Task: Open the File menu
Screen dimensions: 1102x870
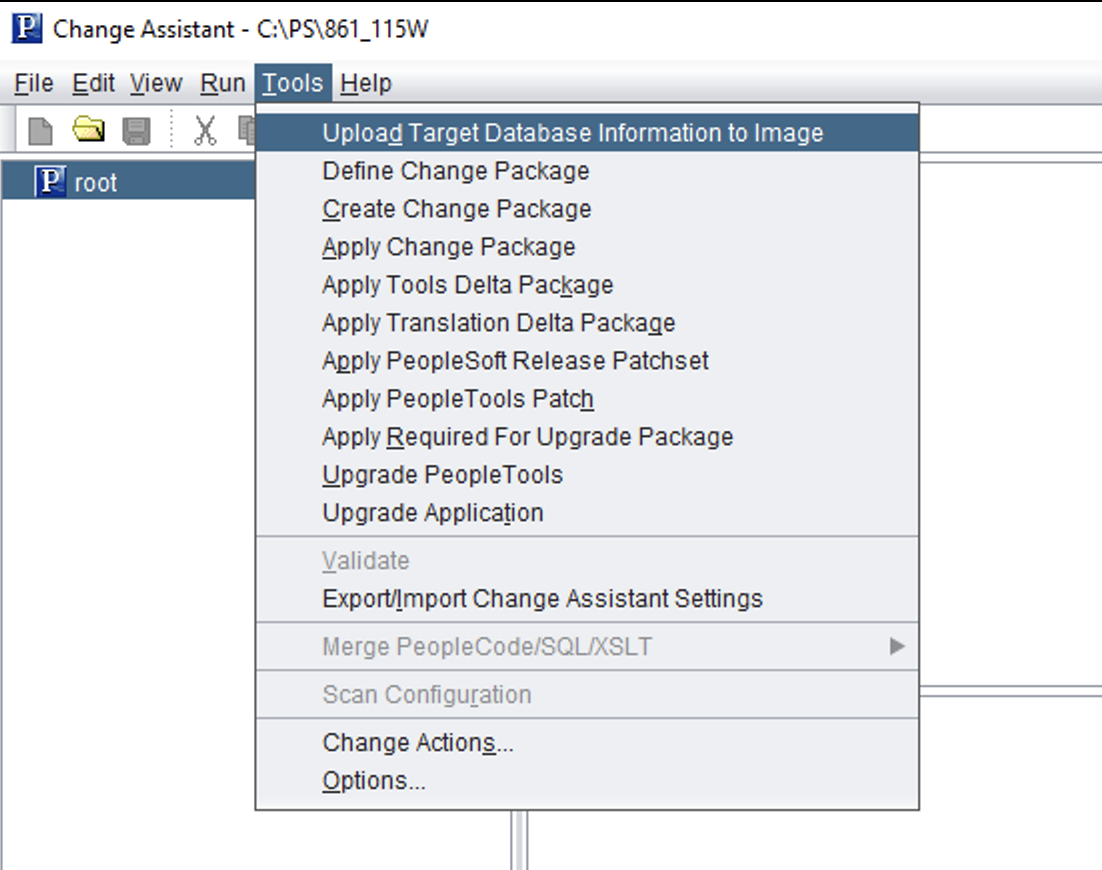Action: click(33, 83)
